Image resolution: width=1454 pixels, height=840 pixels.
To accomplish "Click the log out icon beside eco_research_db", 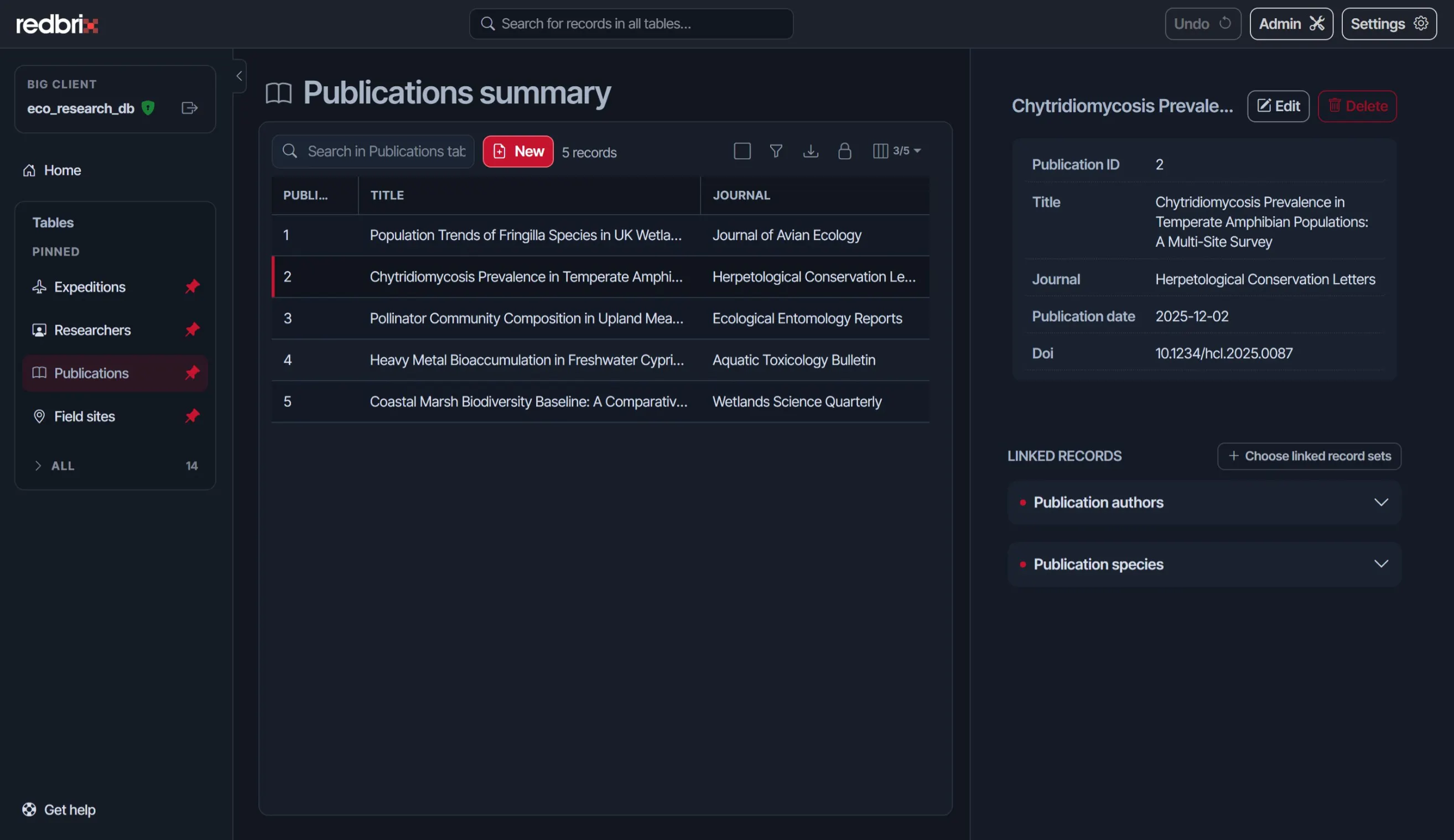I will [189, 108].
